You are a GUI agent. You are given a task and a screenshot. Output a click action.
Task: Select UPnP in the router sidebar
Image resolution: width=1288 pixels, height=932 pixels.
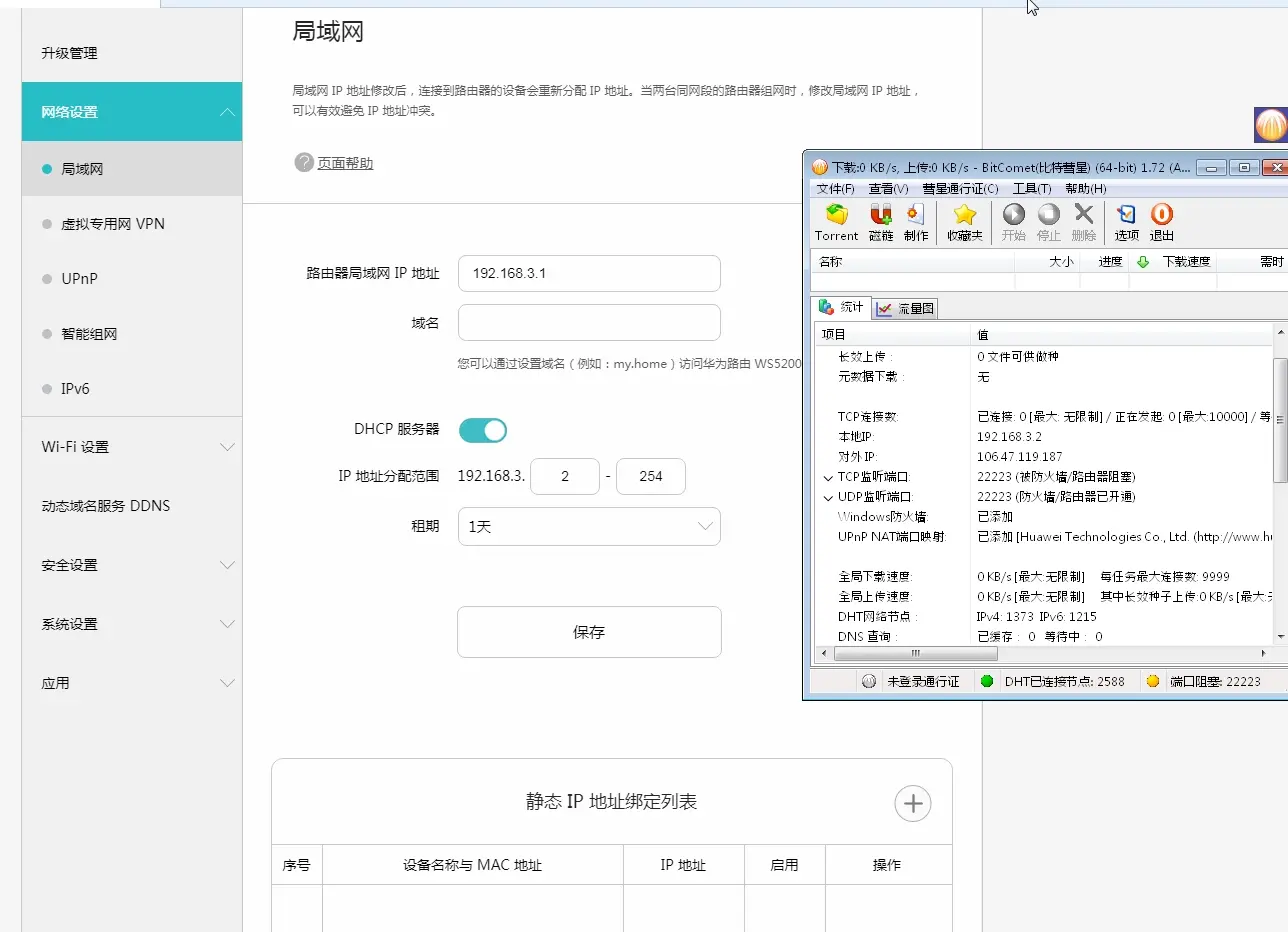pyautogui.click(x=132, y=279)
